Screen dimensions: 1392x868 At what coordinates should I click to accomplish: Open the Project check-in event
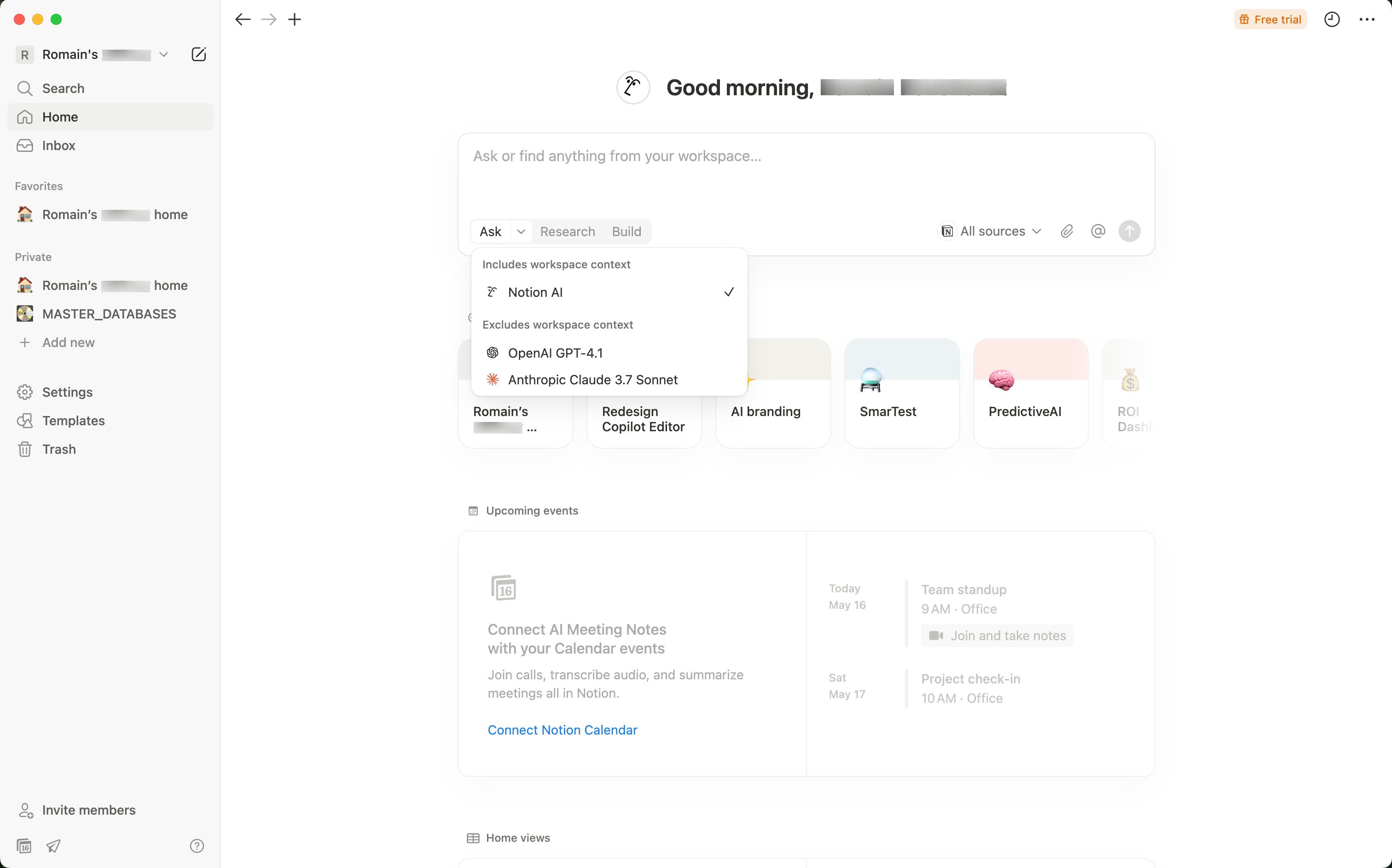970,679
